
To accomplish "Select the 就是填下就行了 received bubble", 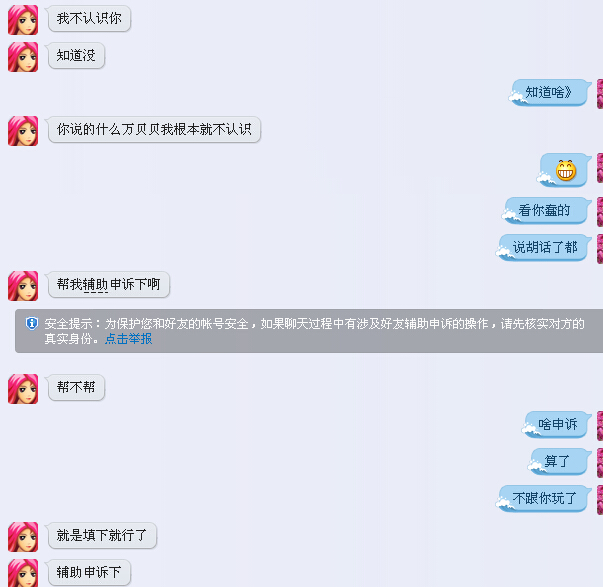I will point(102,535).
